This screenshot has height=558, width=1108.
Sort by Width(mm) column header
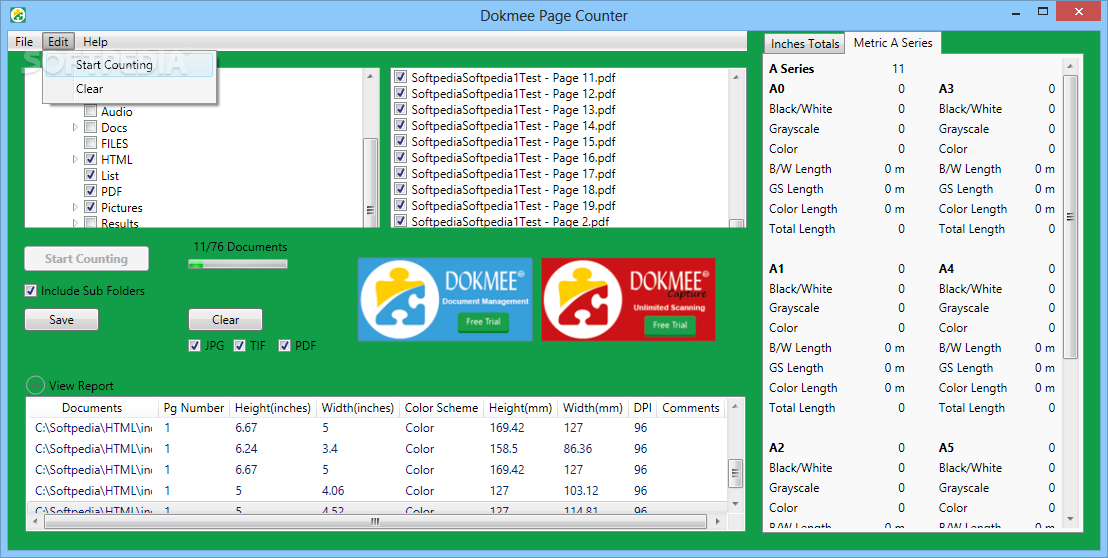coord(593,408)
